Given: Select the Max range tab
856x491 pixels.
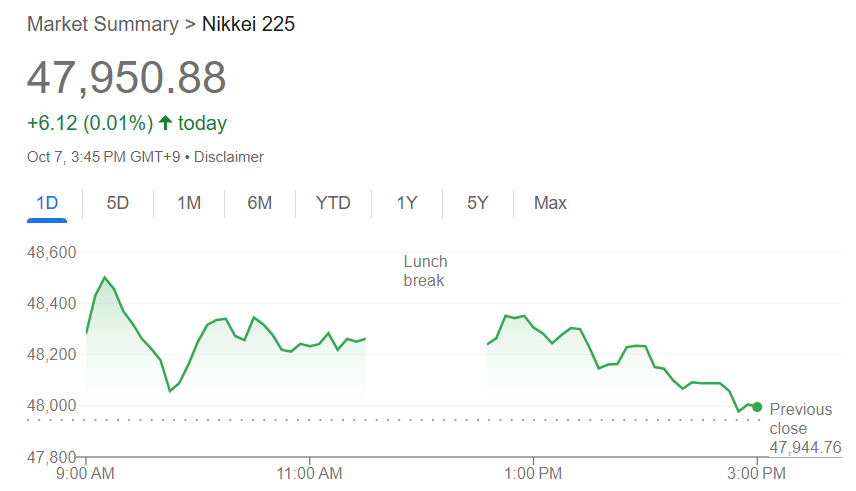Looking at the screenshot, I should (x=550, y=203).
